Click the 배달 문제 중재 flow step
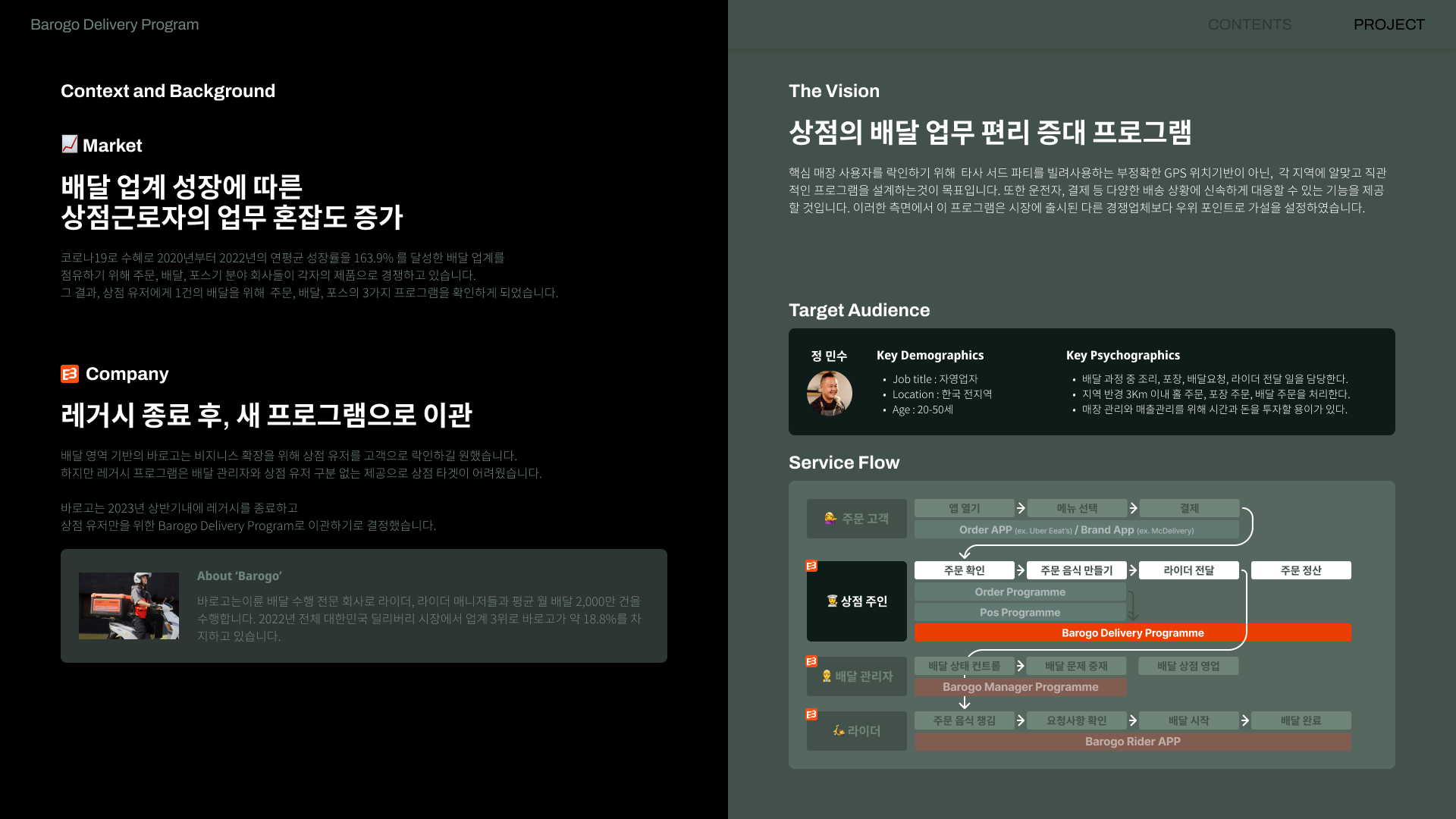 [1077, 666]
